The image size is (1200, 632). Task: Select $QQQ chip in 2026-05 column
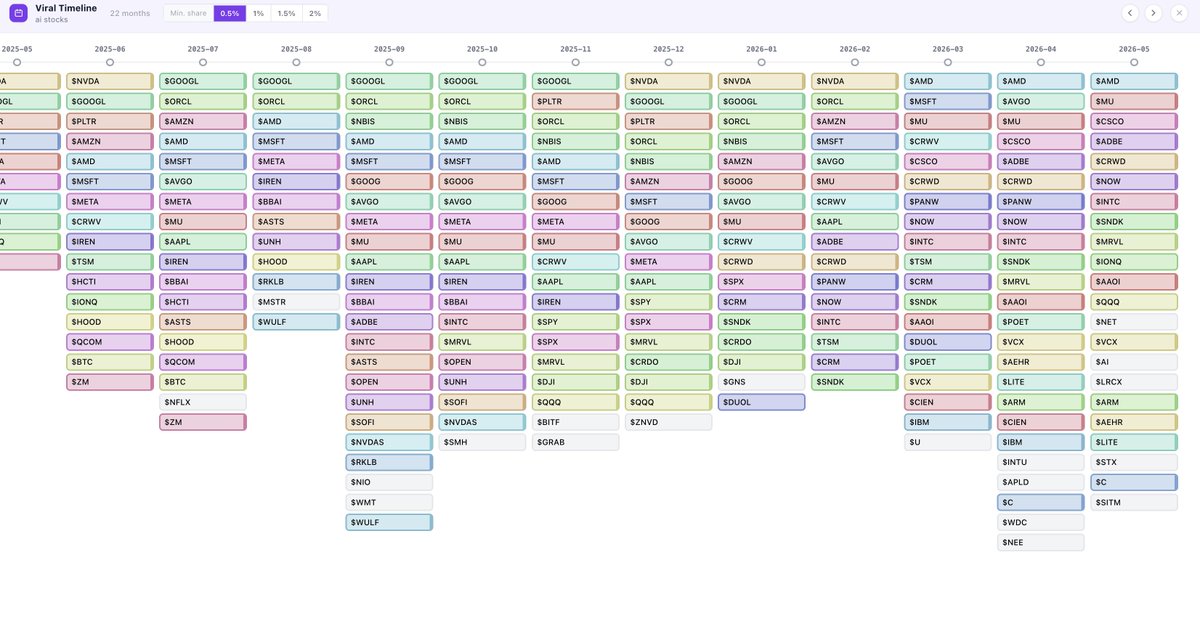point(1134,302)
